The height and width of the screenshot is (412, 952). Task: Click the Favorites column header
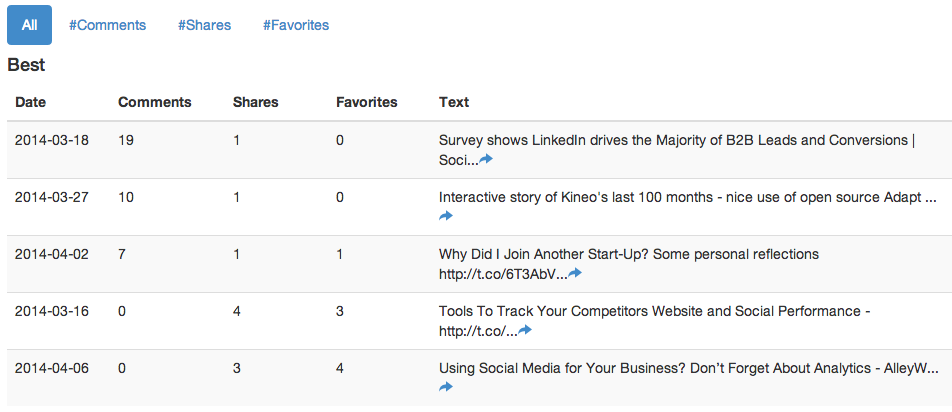pyautogui.click(x=367, y=103)
